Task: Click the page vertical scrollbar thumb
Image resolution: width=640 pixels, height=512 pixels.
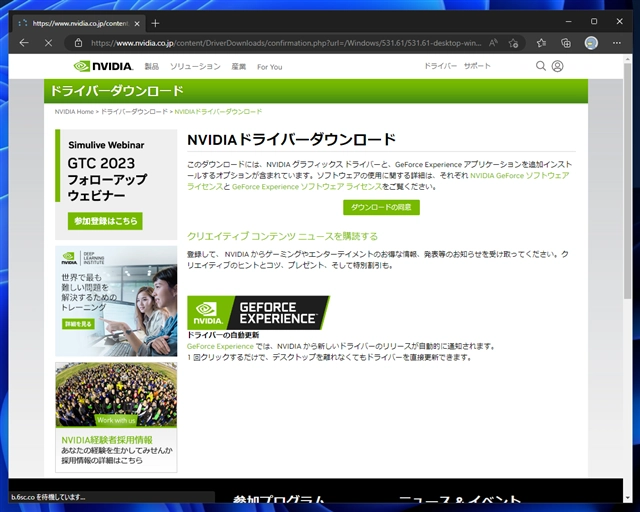Action: coord(627,181)
